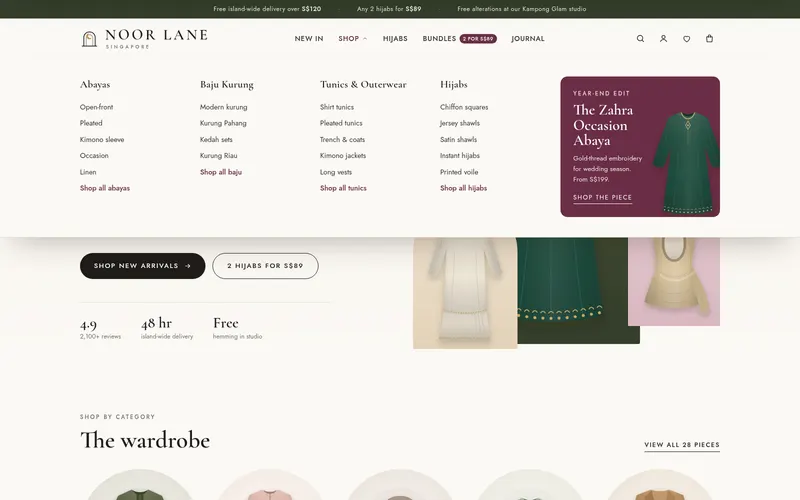
Task: Click Shop all baju
Action: [221, 172]
